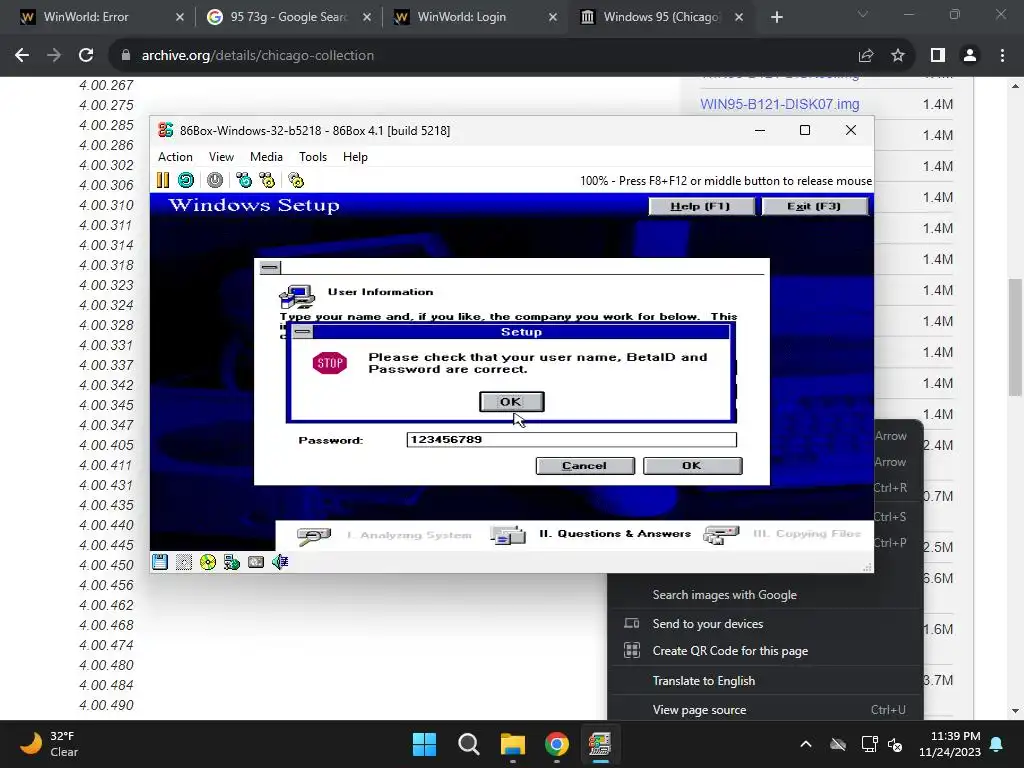Click the hard disk status icon
Viewport: 1024px width, 768px height.
(x=256, y=562)
